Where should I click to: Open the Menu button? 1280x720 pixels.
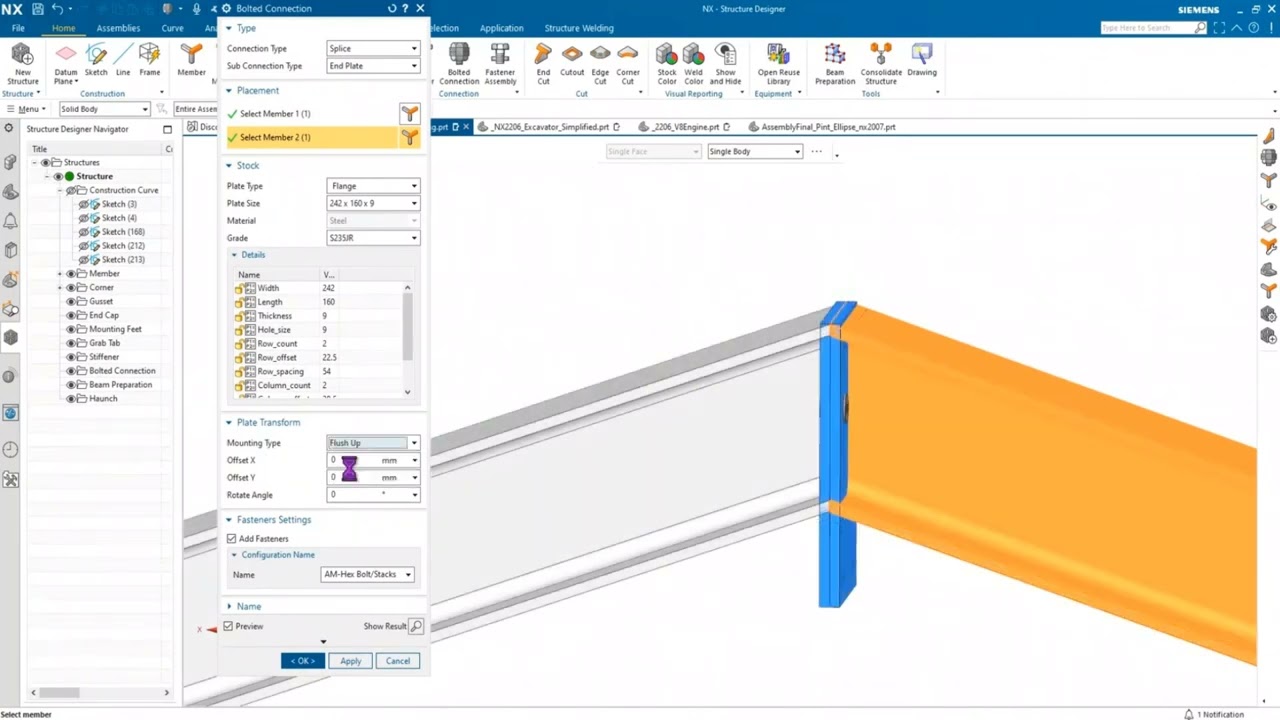[x=26, y=109]
